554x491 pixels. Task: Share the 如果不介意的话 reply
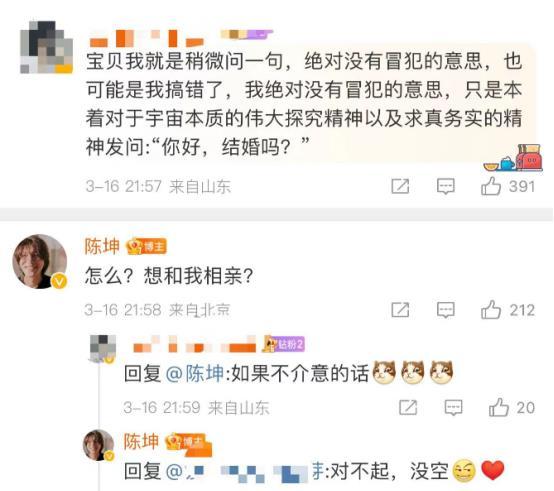[x=408, y=408]
